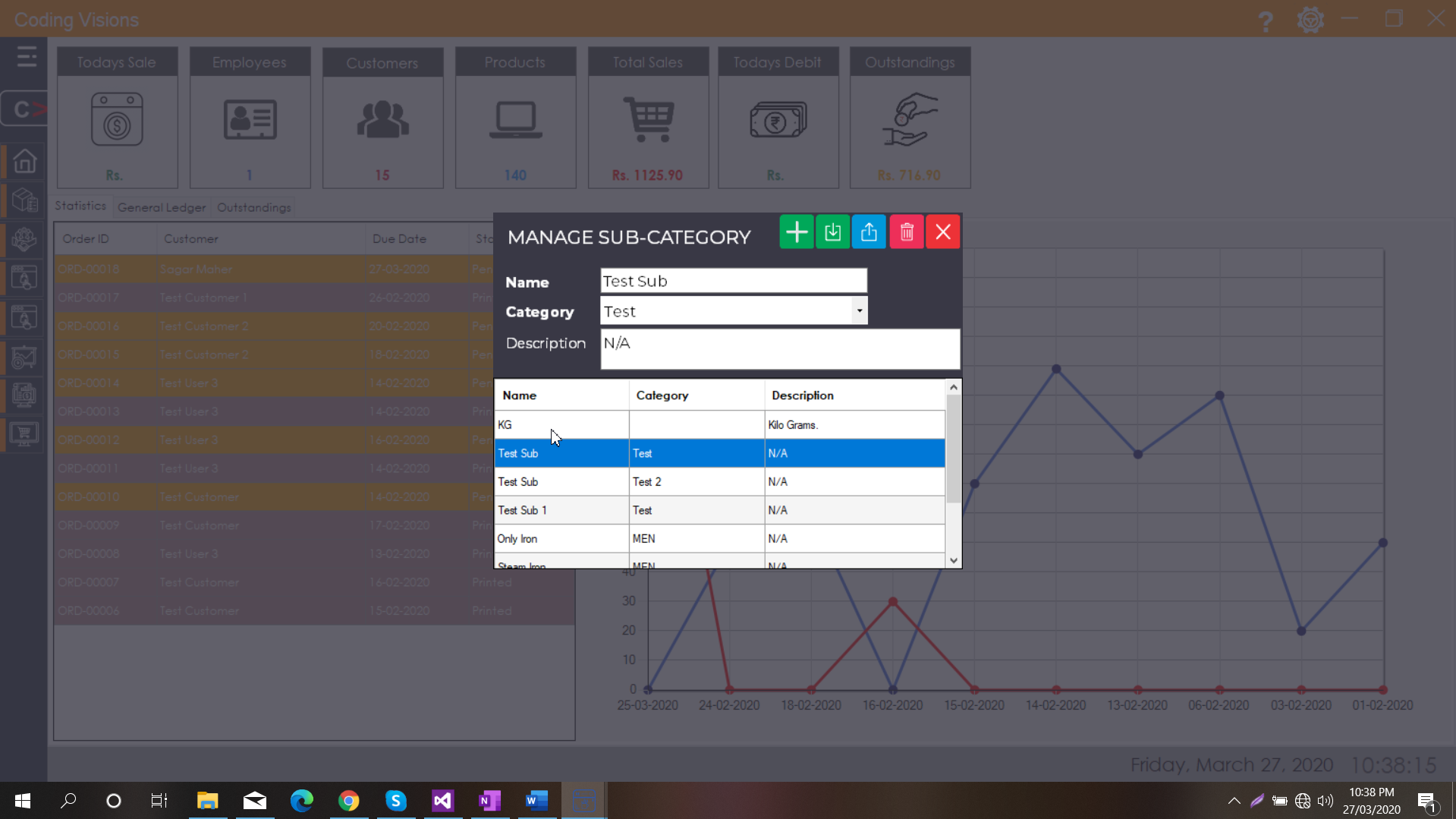The width and height of the screenshot is (1456, 819).
Task: Click the sub-category list scrollbar thumb
Action: (x=954, y=449)
